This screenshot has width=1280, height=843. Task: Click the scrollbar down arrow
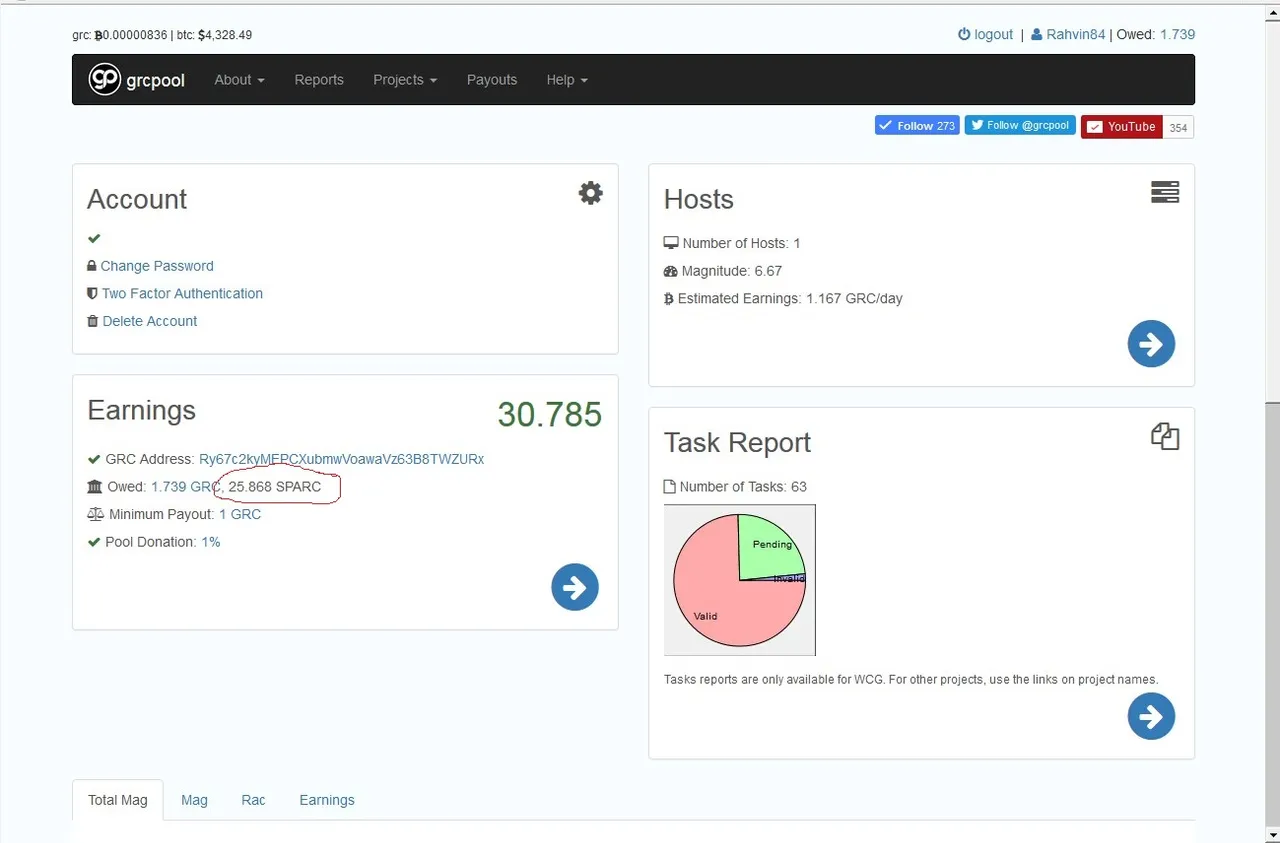[x=1272, y=834]
